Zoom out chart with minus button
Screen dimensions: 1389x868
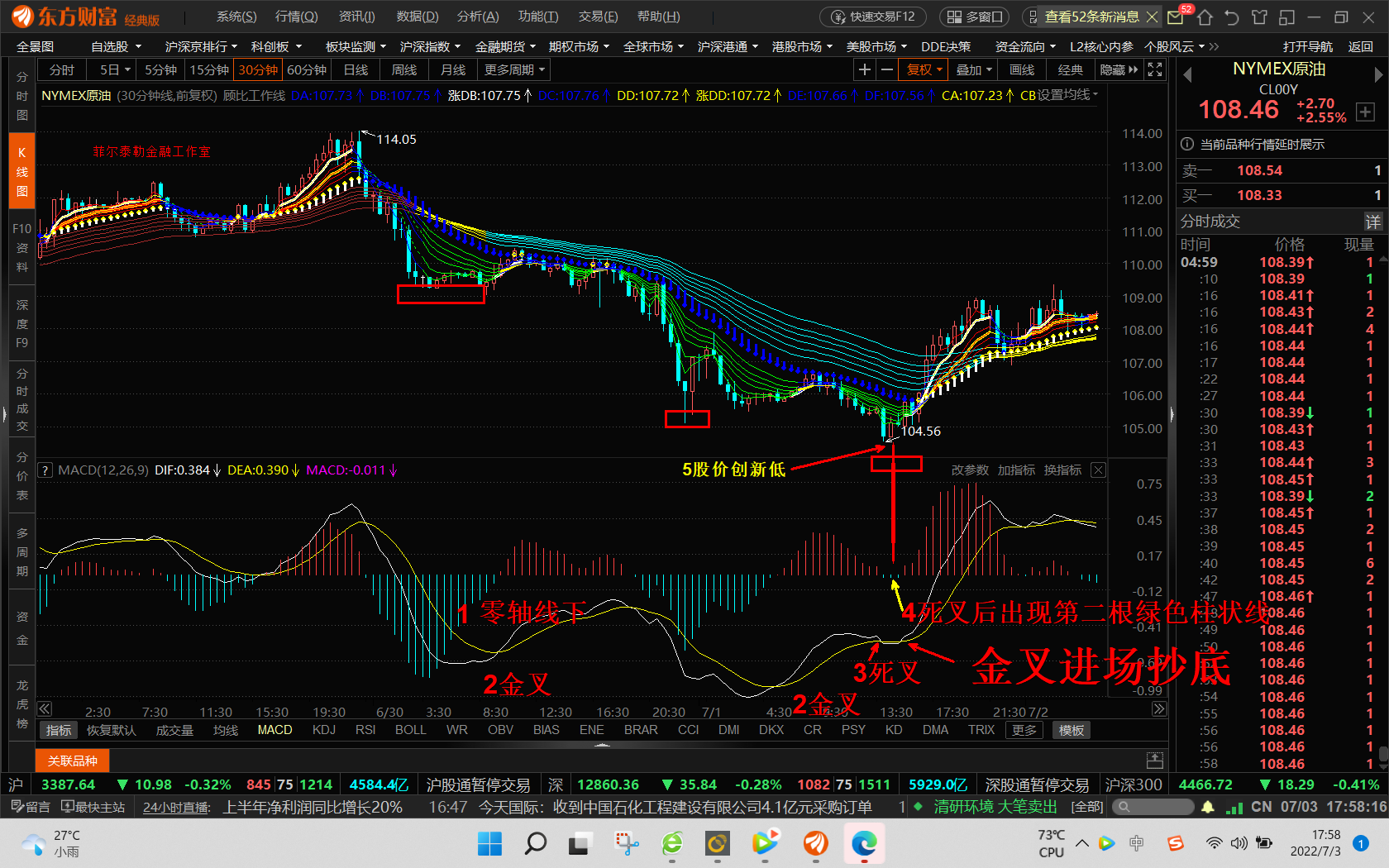[887, 70]
